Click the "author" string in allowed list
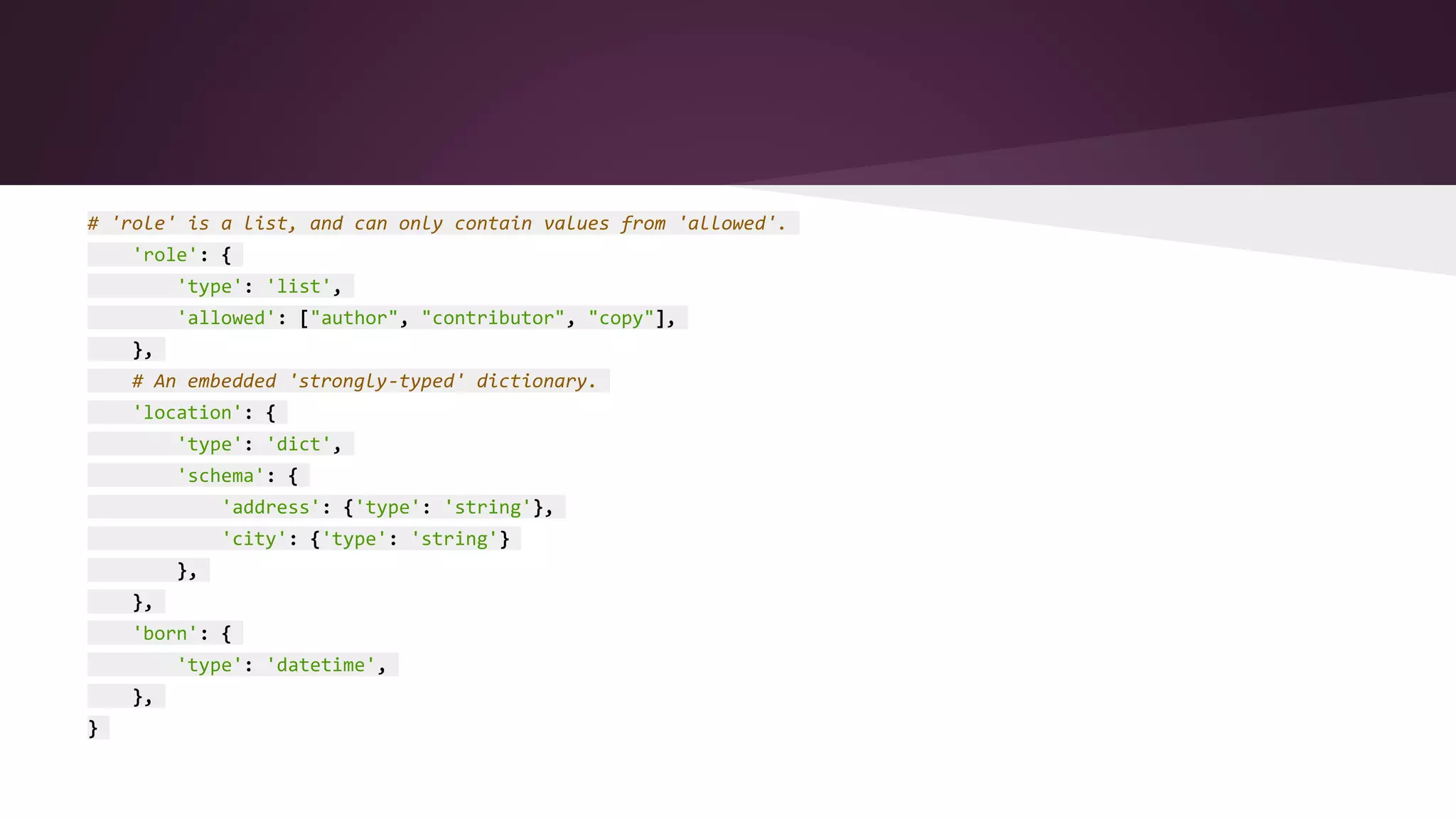Screen dimensions: 1456x819 pyautogui.click(x=353, y=318)
